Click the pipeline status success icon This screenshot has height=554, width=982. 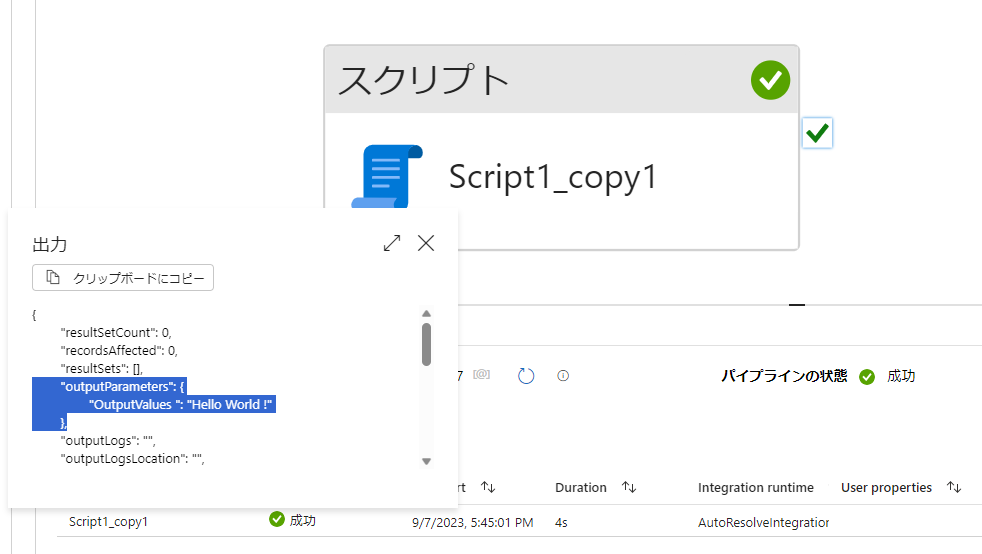(867, 377)
